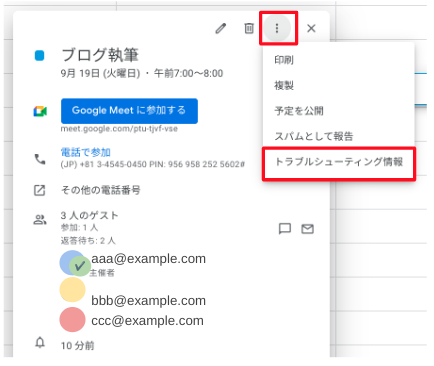This screenshot has height=366, width=434.
Task: Click the 電話で参加 link
Action: [x=86, y=152]
